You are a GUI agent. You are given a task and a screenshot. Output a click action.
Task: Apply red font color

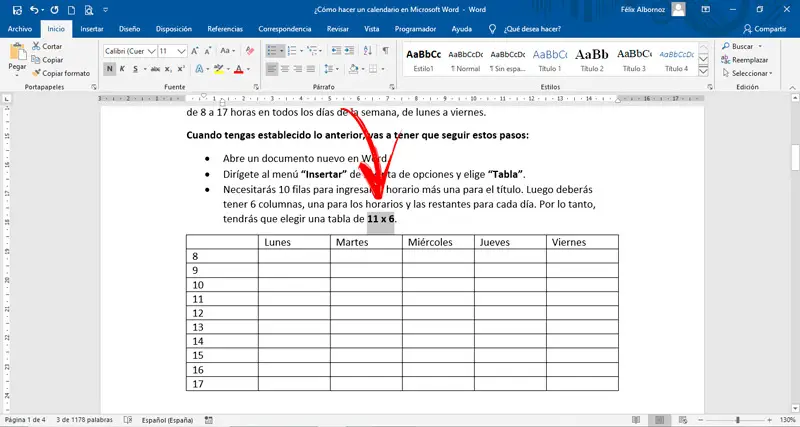(x=238, y=69)
